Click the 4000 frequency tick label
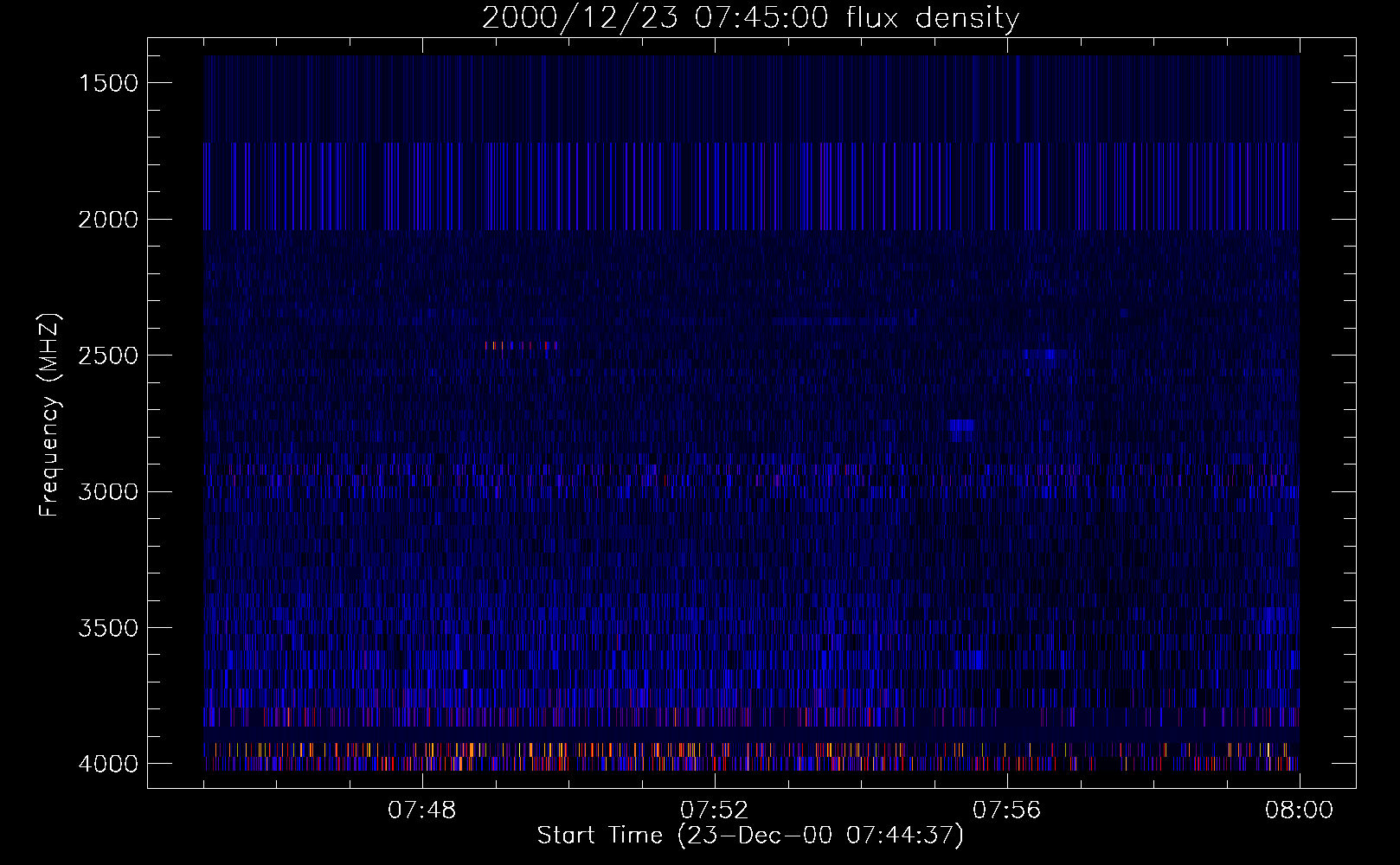This screenshot has height=865, width=1400. 108,764
